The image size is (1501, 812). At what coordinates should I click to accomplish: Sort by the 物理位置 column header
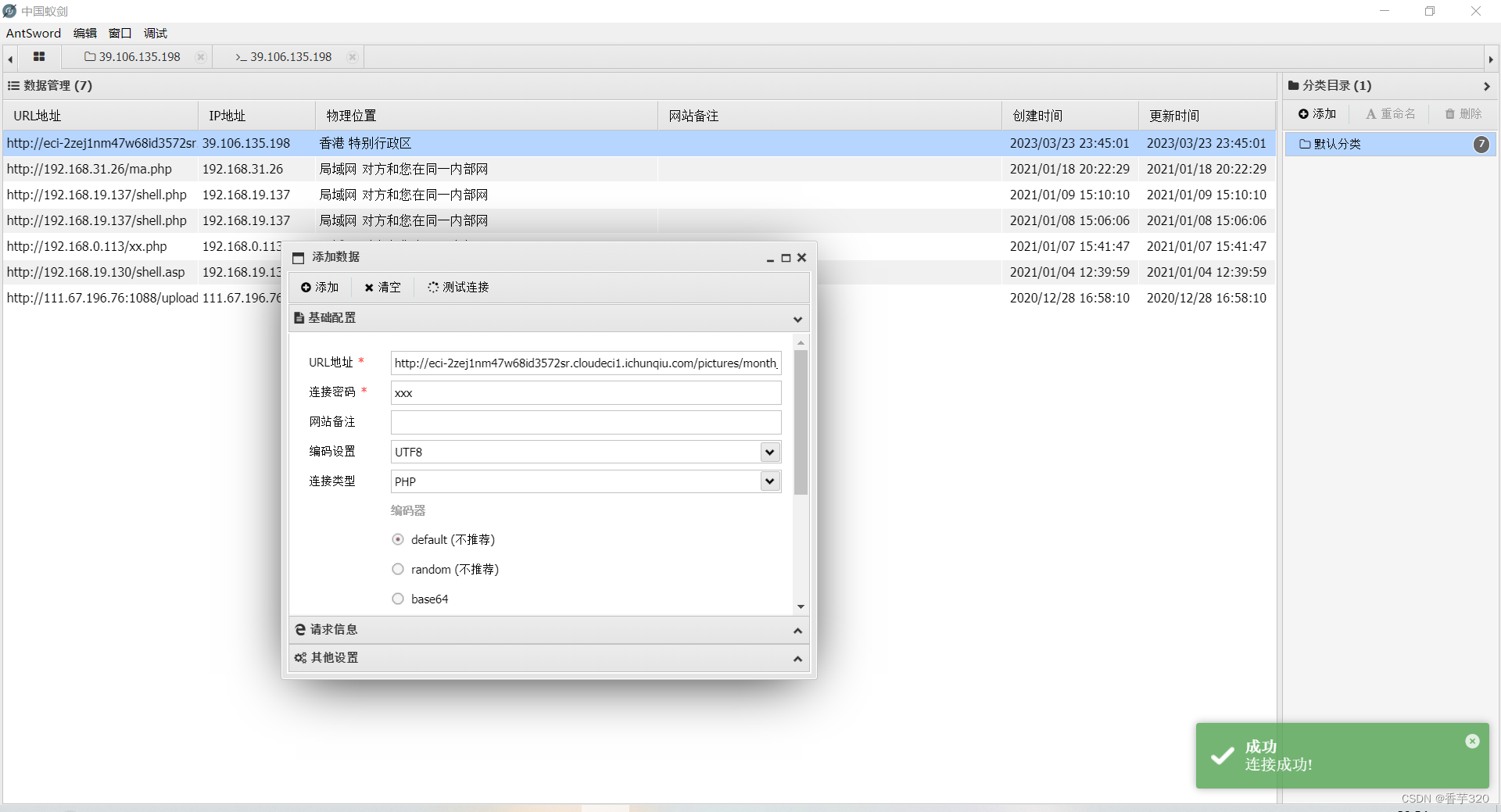point(486,116)
